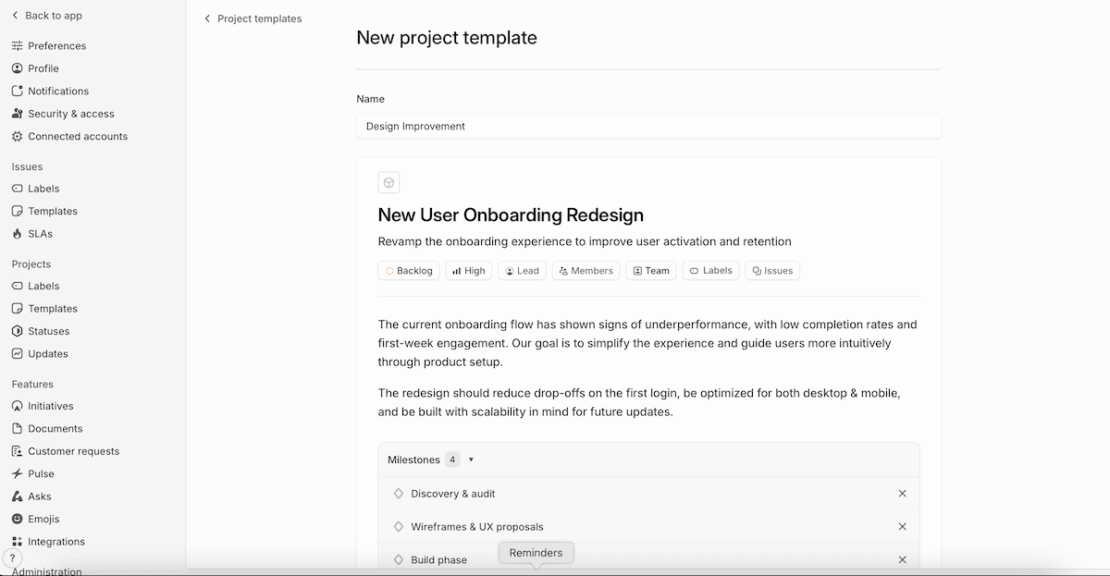Image resolution: width=1110 pixels, height=576 pixels.
Task: Open the Pulse feature icon in sidebar
Action: pyautogui.click(x=17, y=474)
